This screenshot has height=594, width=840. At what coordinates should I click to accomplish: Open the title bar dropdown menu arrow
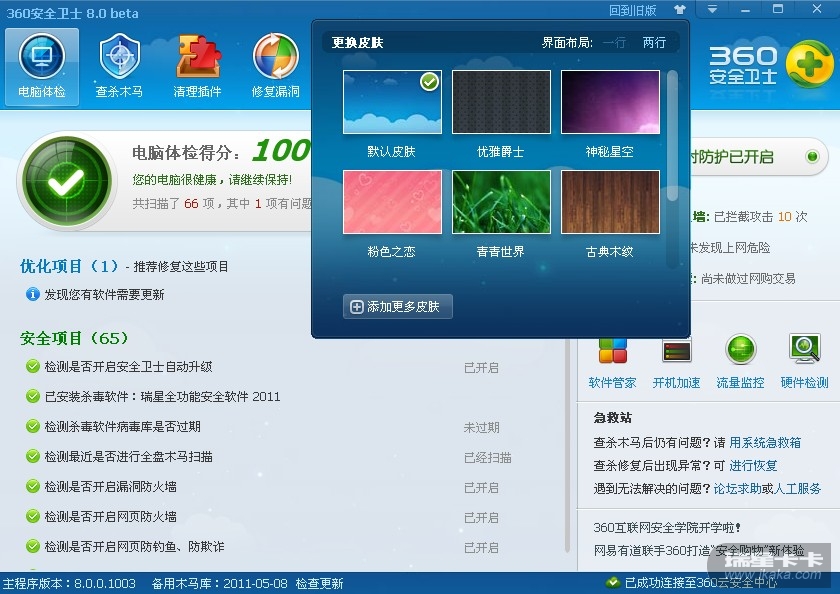[712, 9]
